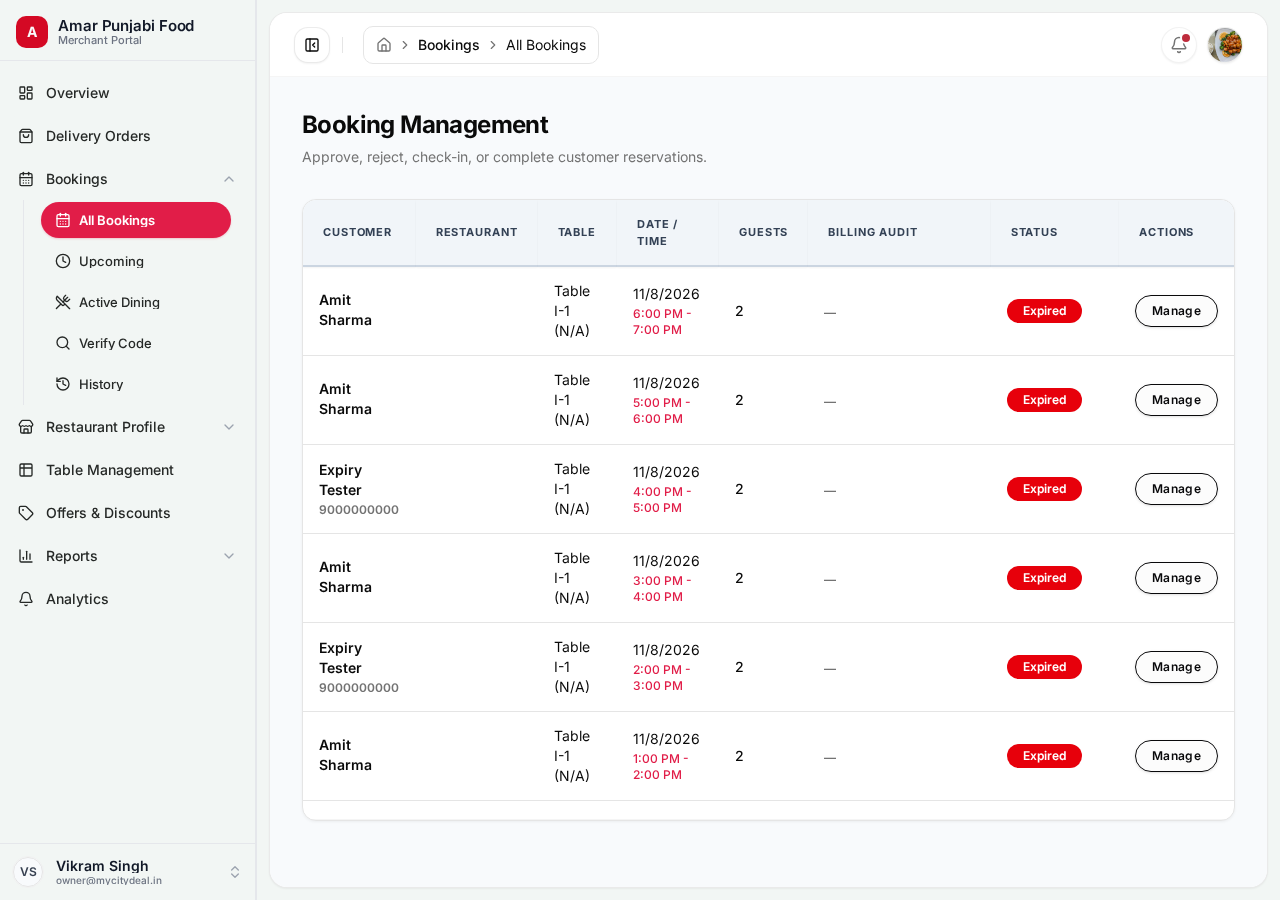Toggle the sidebar collapse icon

pyautogui.click(x=312, y=45)
